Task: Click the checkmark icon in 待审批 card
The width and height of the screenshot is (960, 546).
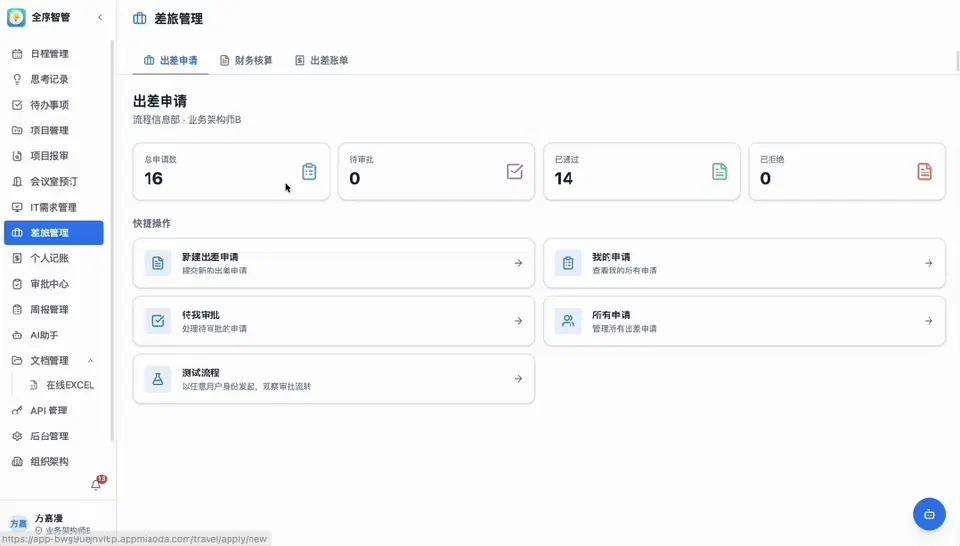Action: 515,171
